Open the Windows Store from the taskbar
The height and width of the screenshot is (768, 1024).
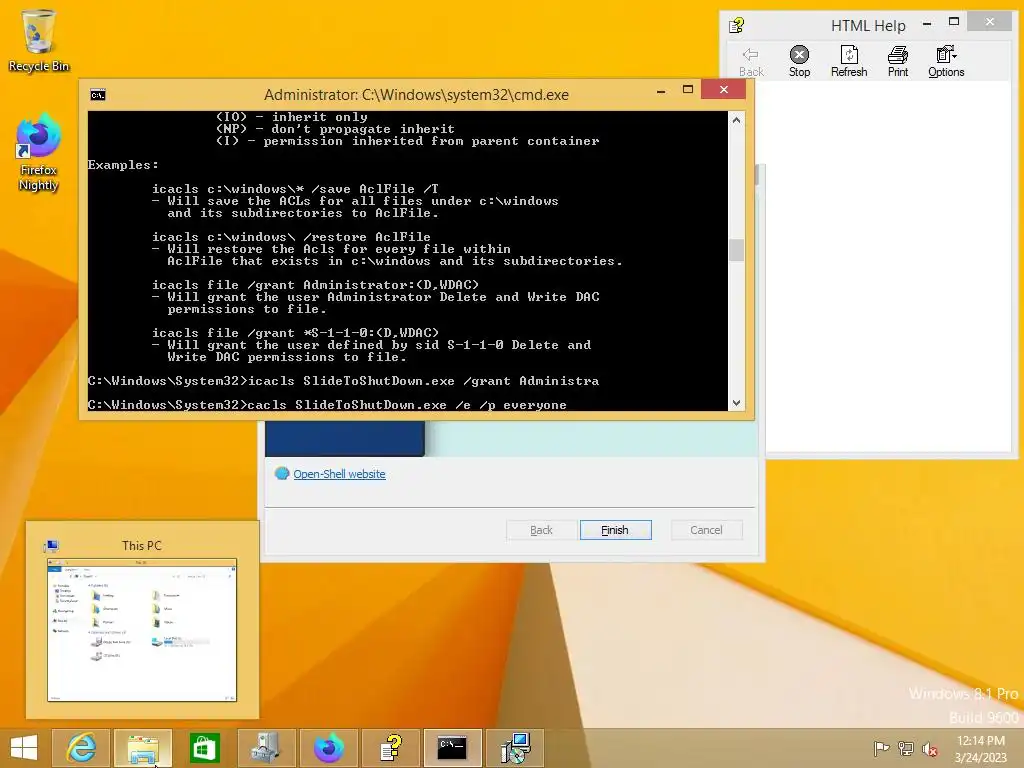[205, 748]
